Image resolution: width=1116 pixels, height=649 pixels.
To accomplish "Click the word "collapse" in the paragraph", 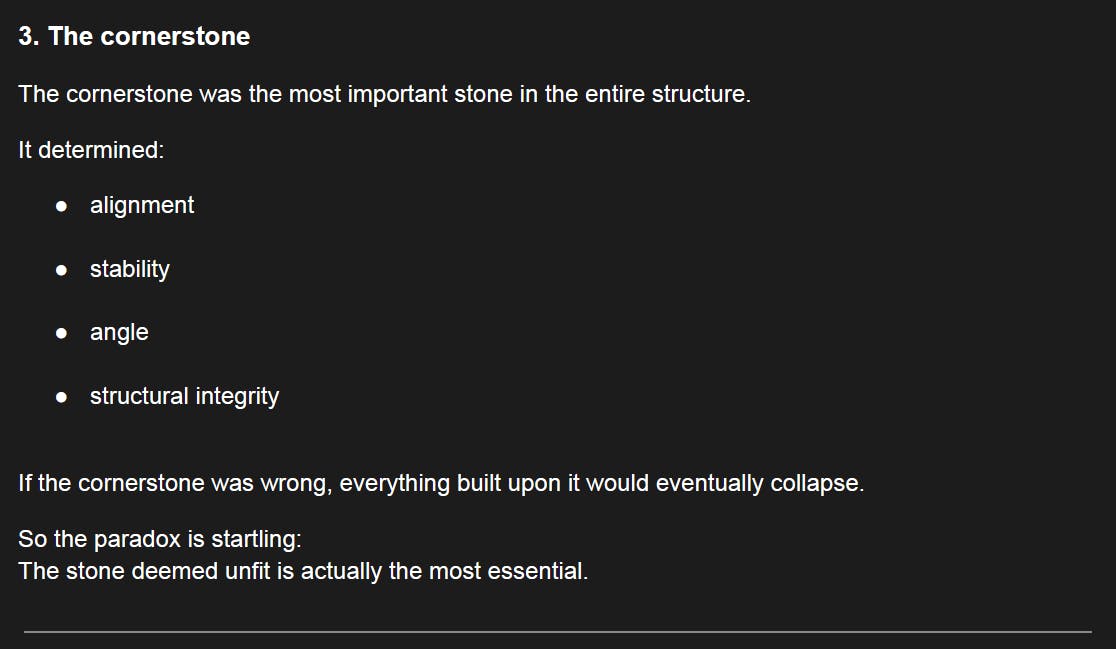I will pos(814,483).
